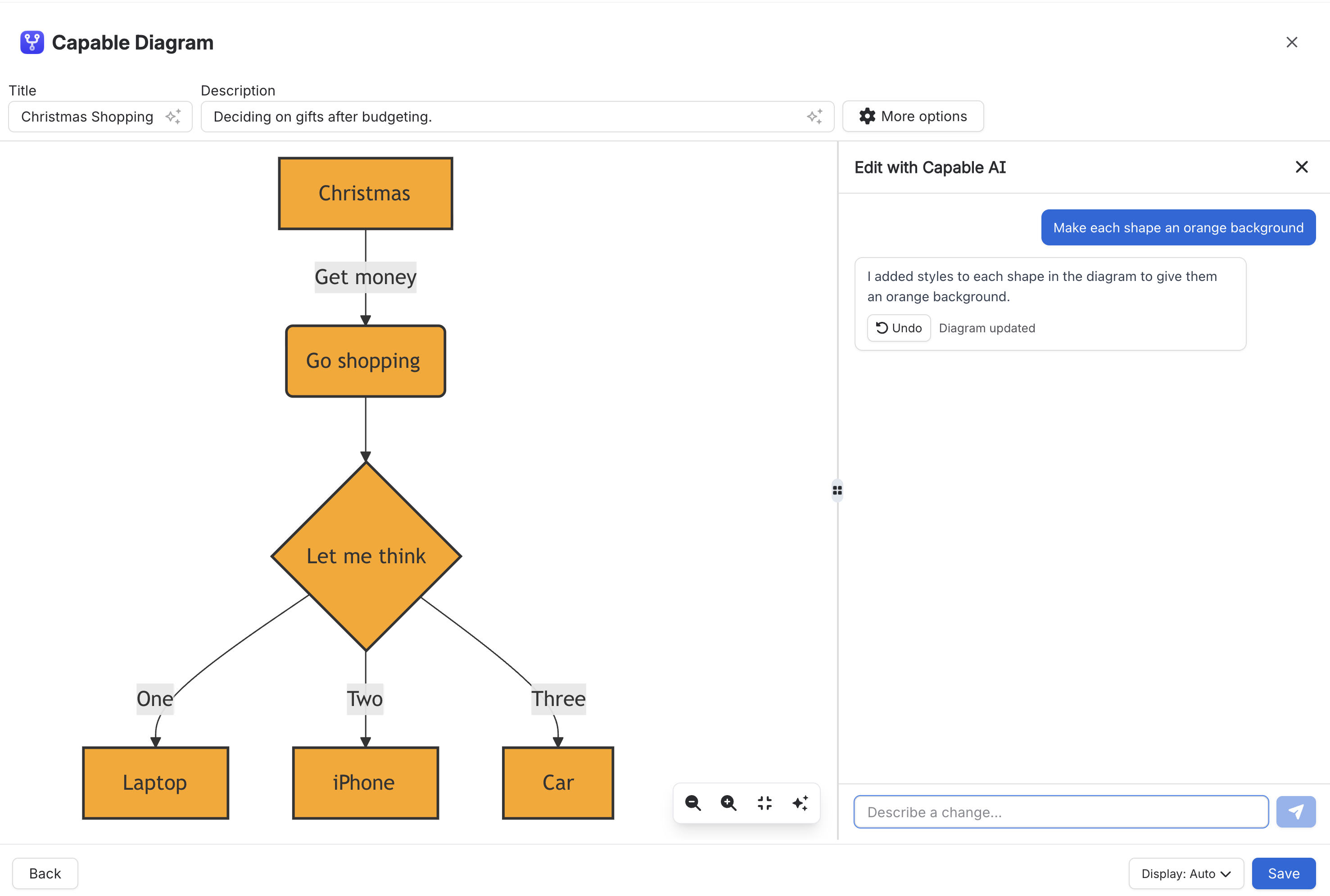Save the diagram
The image size is (1330, 896).
(x=1284, y=873)
